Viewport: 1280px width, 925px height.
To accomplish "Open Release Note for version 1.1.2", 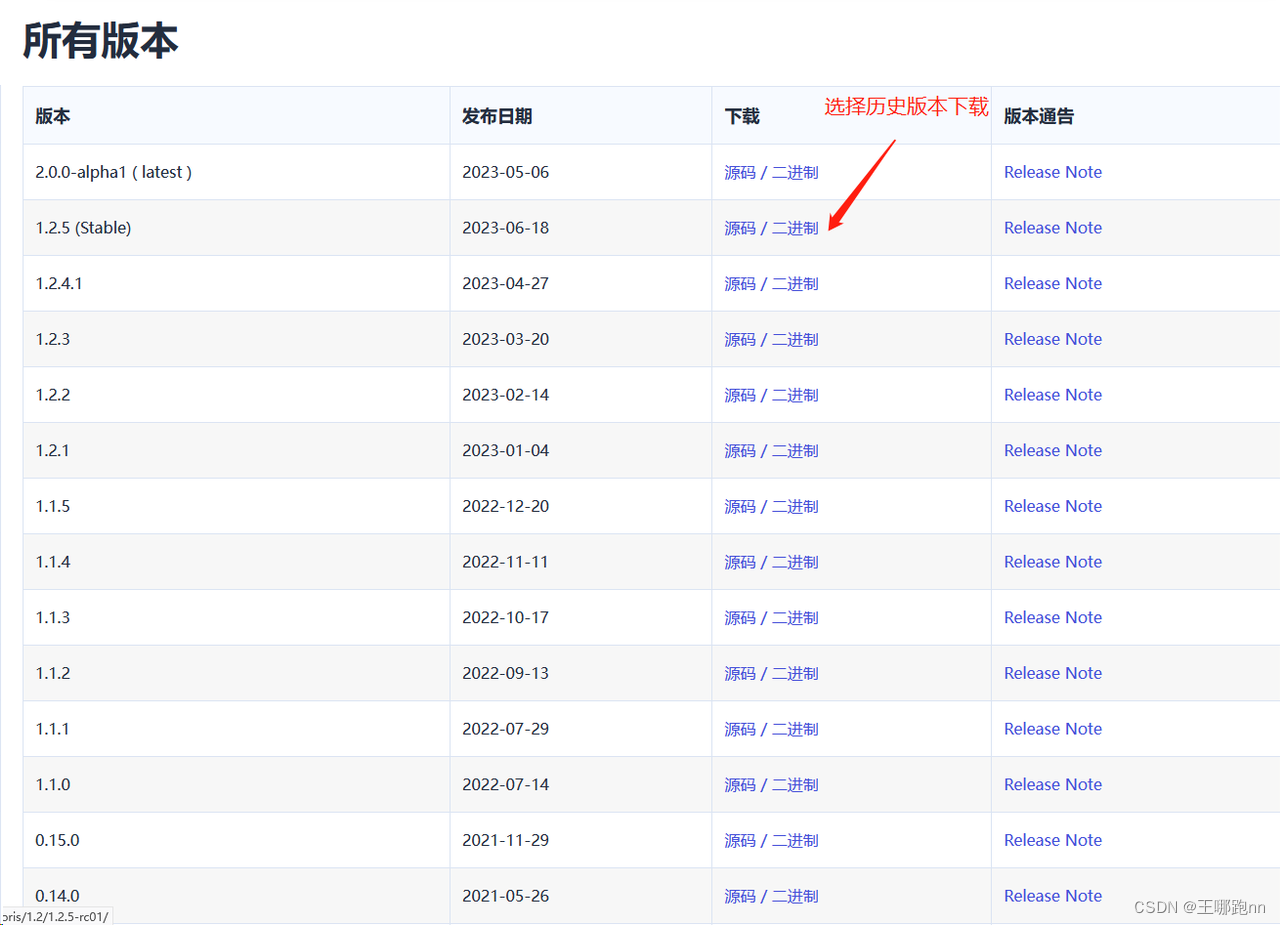I will (x=1053, y=673).
